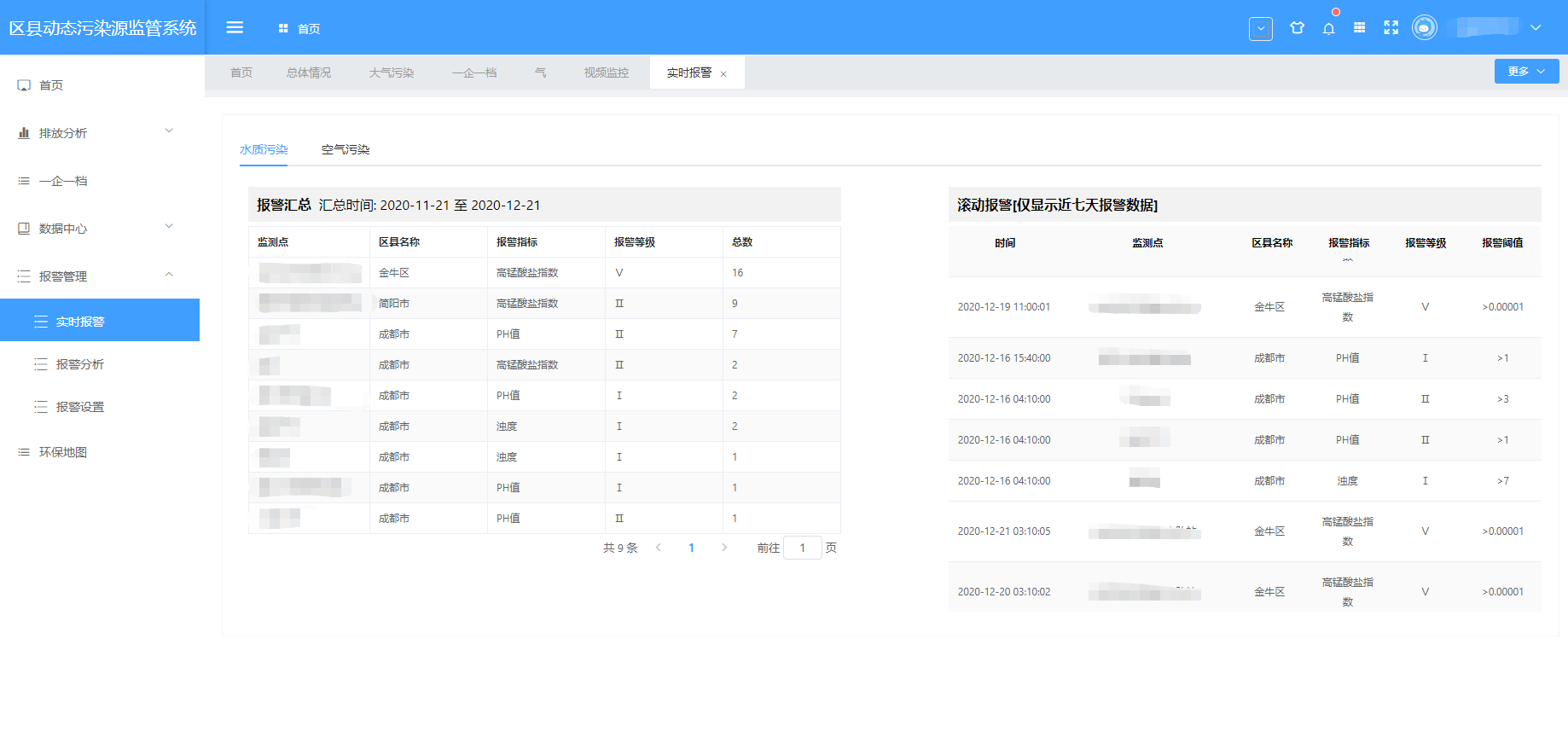
Task: Switch to the 视频监控 page tab
Action: click(607, 73)
